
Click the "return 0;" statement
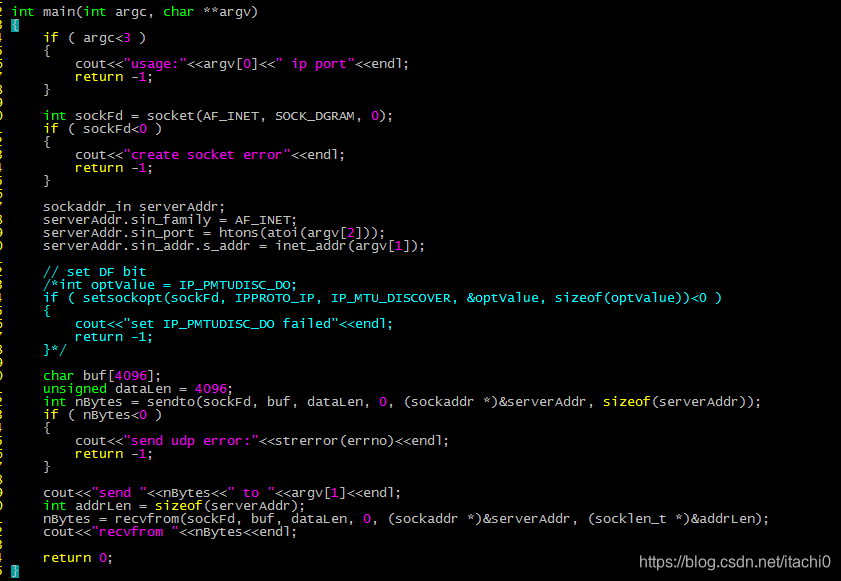pyautogui.click(x=78, y=558)
